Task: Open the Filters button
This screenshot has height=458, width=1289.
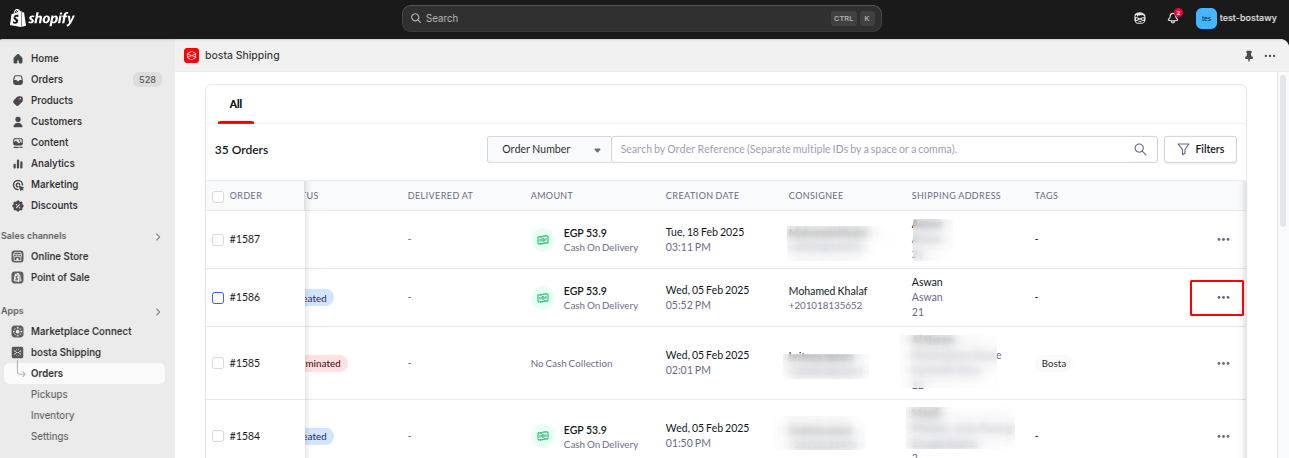Action: (x=1200, y=149)
